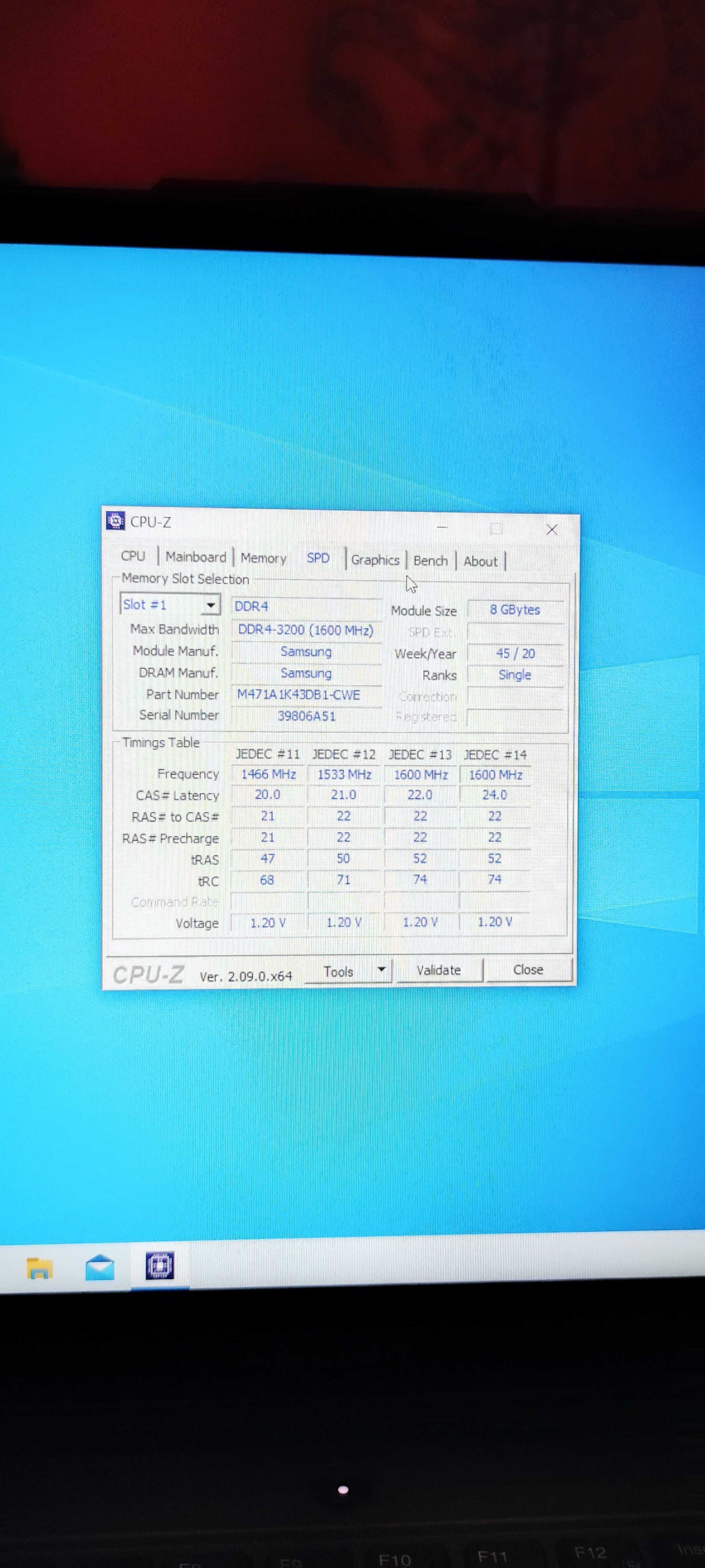Click the Part Number label

[x=182, y=694]
